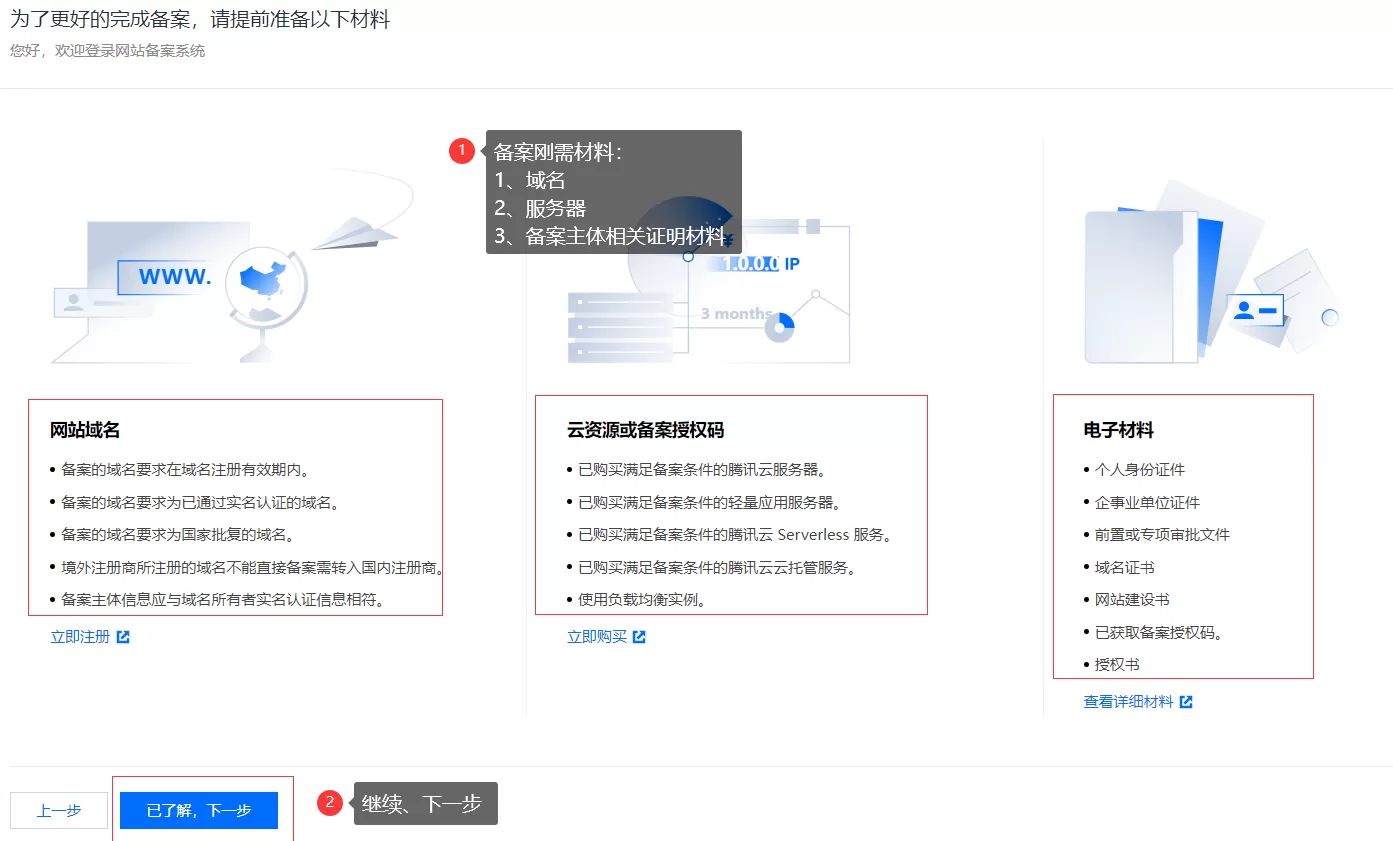Screen dimensions: 1393x841
Task: Click the 上一步 button
Action: click(x=58, y=810)
